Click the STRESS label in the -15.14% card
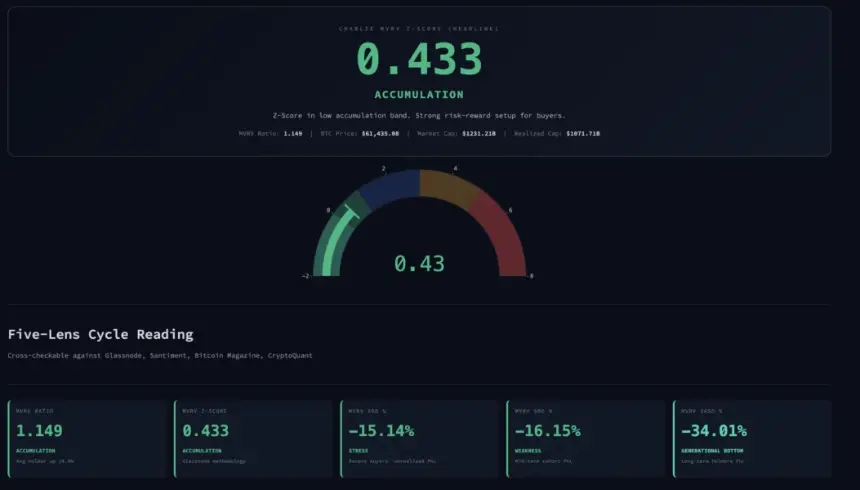 (x=358, y=451)
